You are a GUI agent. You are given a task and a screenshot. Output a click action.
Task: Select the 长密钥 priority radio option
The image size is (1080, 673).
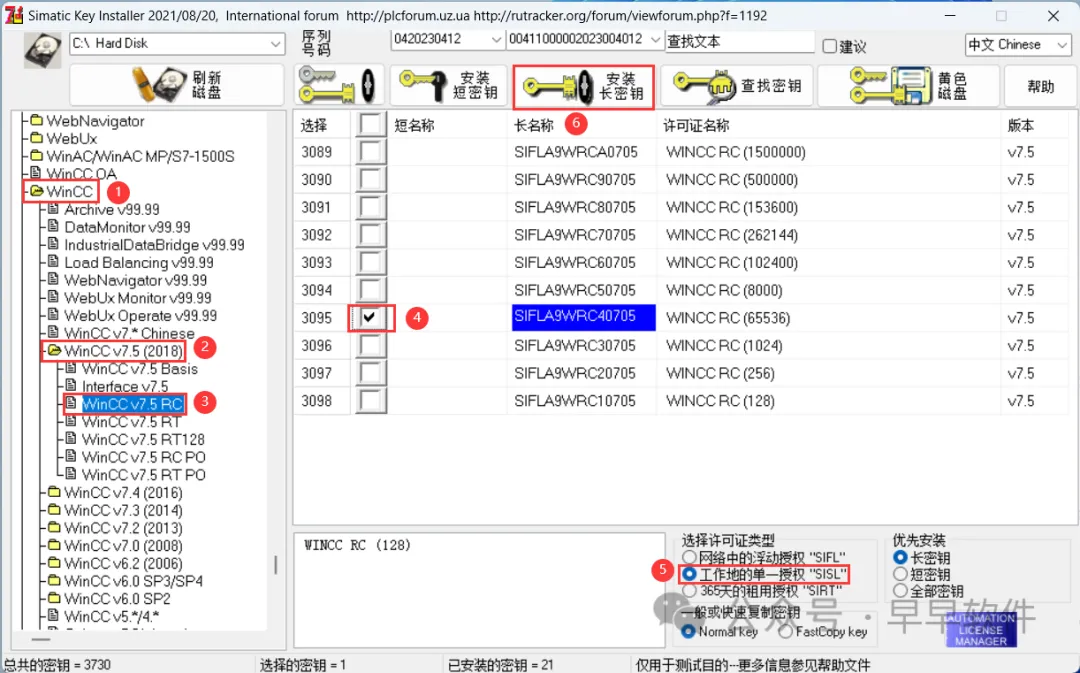coord(900,557)
